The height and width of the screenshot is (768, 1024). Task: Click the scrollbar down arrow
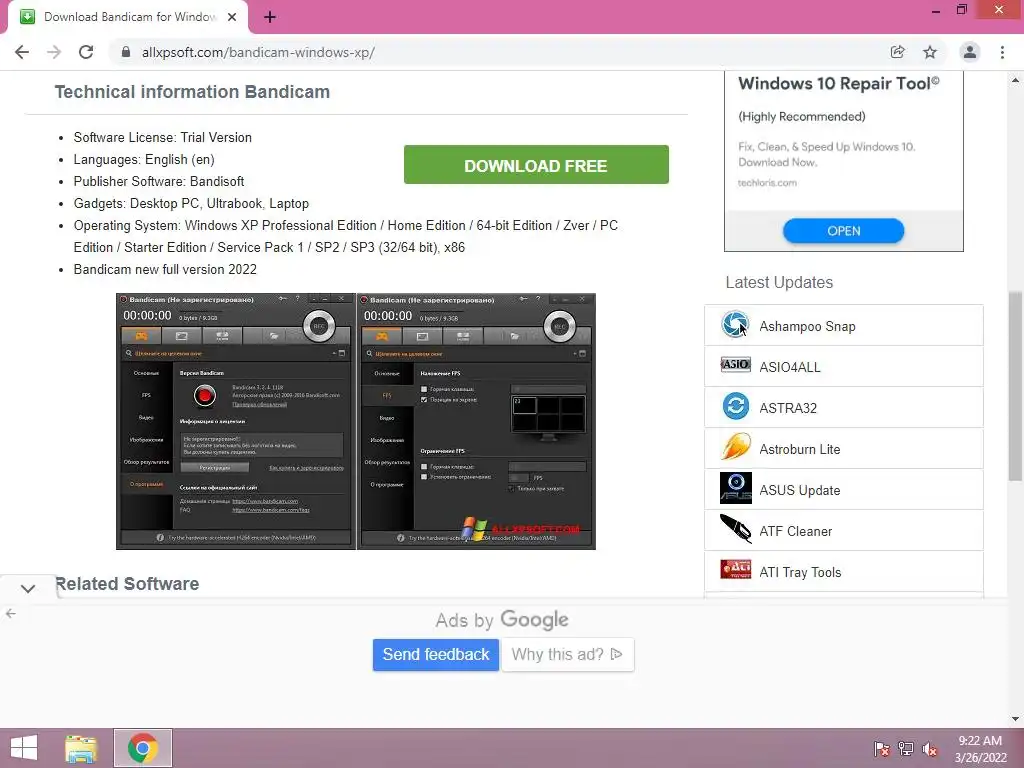(x=1015, y=718)
